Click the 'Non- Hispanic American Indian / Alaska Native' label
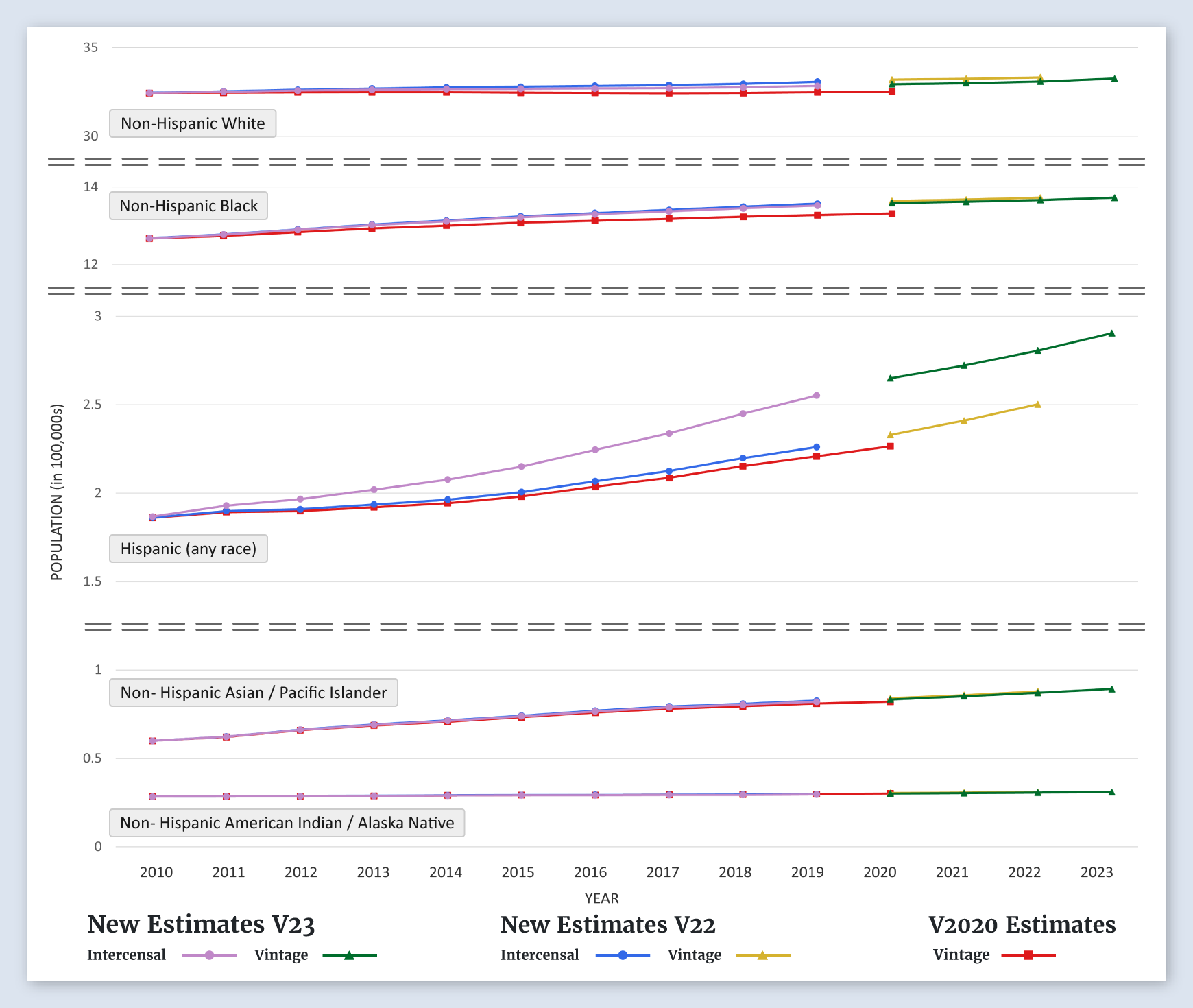1193x1008 pixels. 287,823
